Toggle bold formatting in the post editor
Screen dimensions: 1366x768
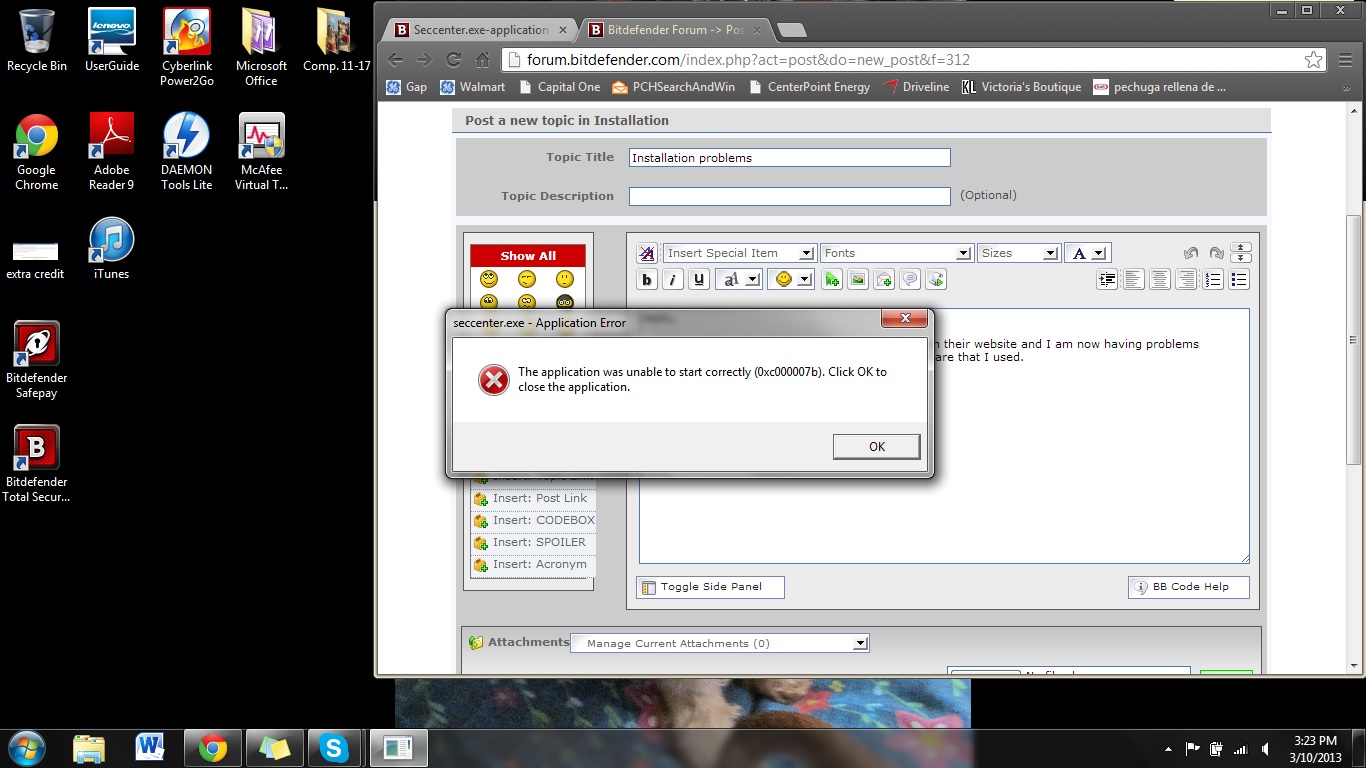coord(647,280)
